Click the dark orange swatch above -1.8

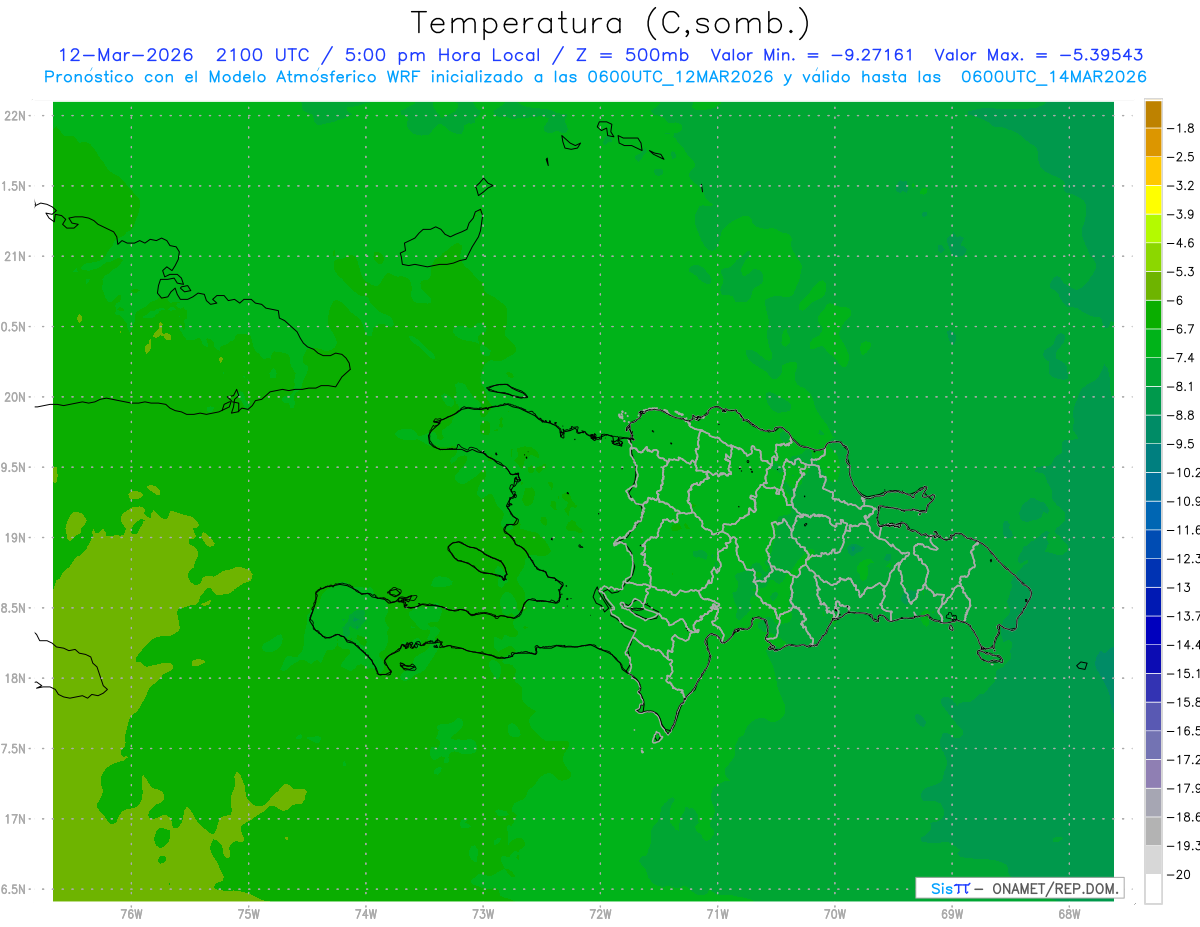pos(1153,114)
